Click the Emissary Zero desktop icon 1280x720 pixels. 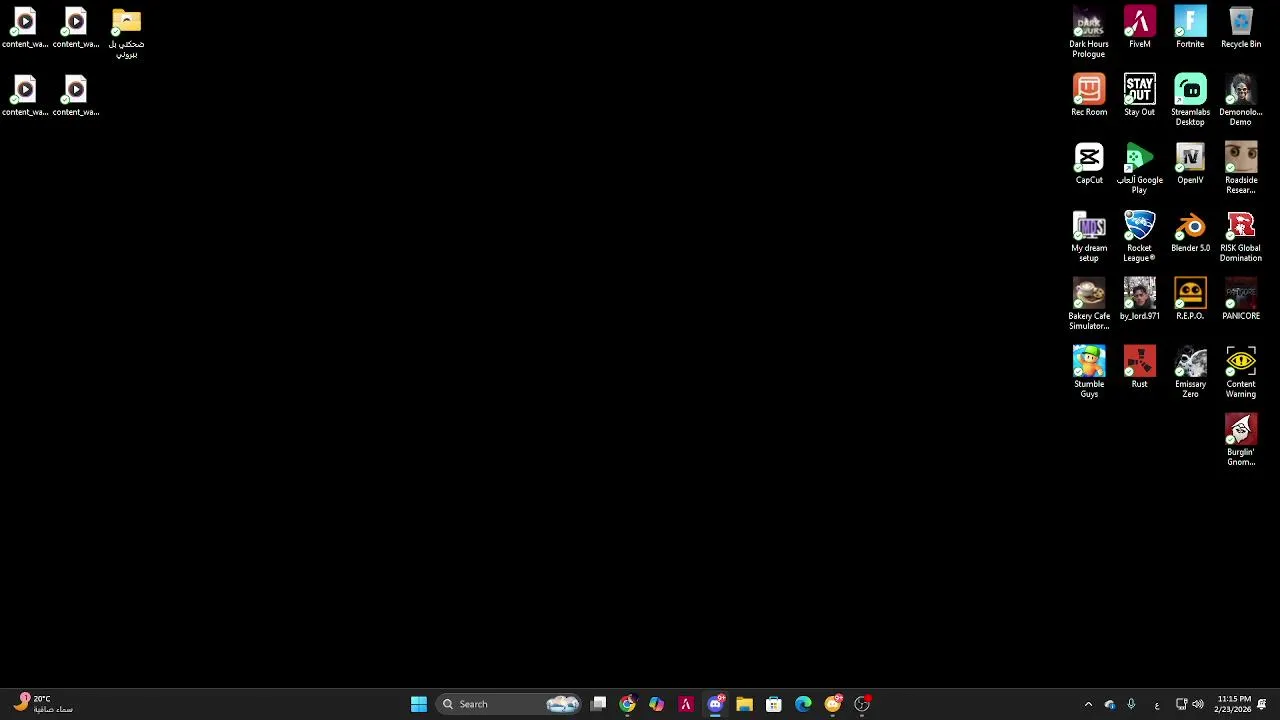1190,372
